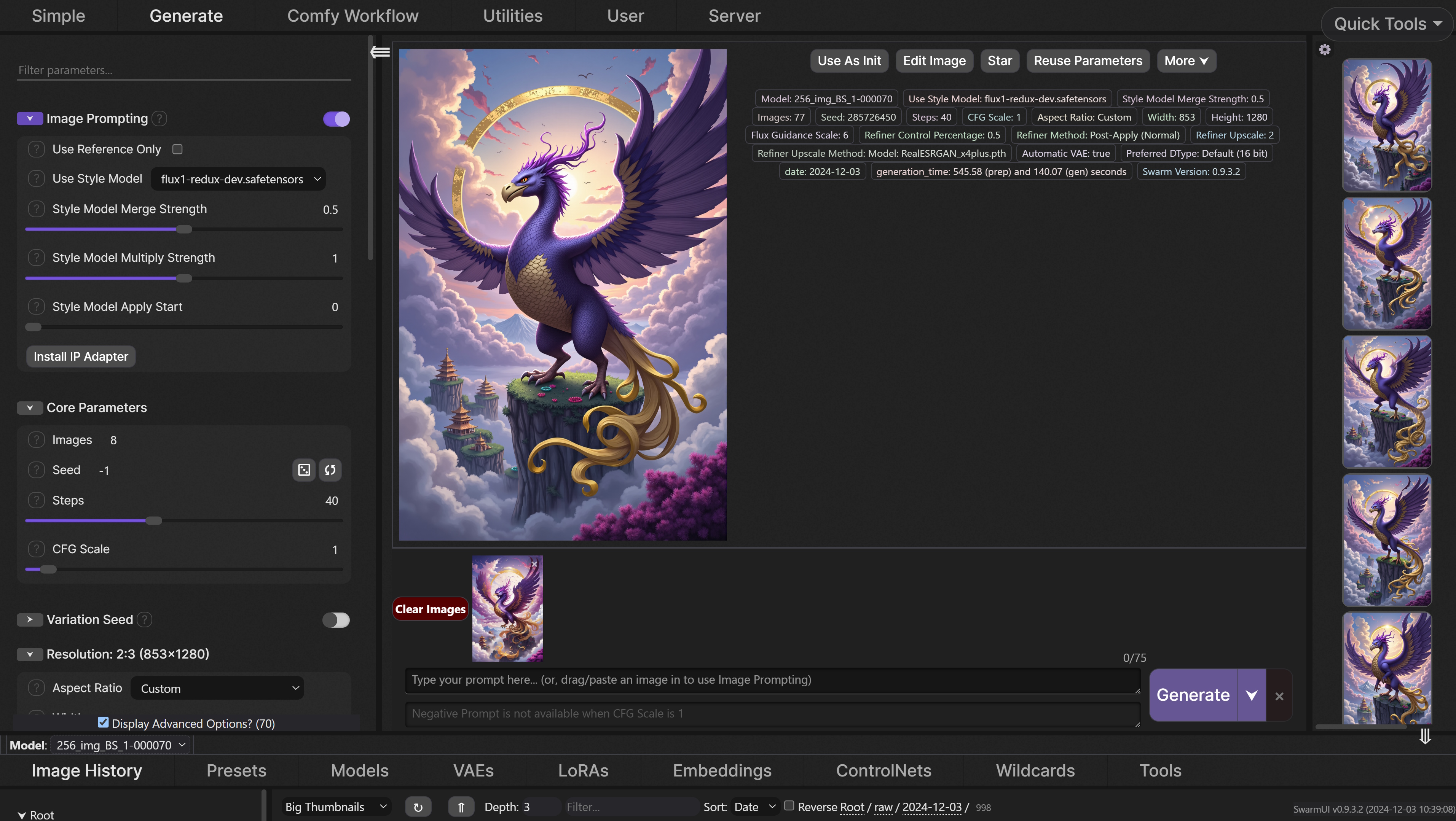Click the Install IP Adapter button
Screen dimensions: 1456x821
(x=81, y=356)
